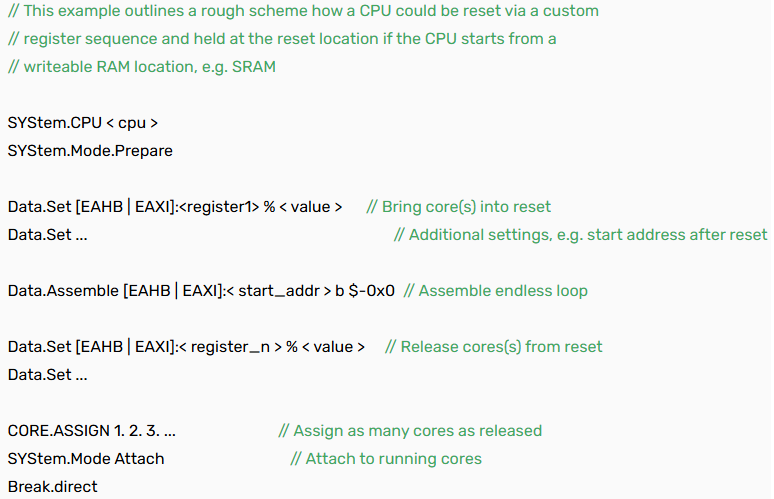Click the 'Additional settings' comment text
Screen dimensions: 774x499
(x=580, y=234)
